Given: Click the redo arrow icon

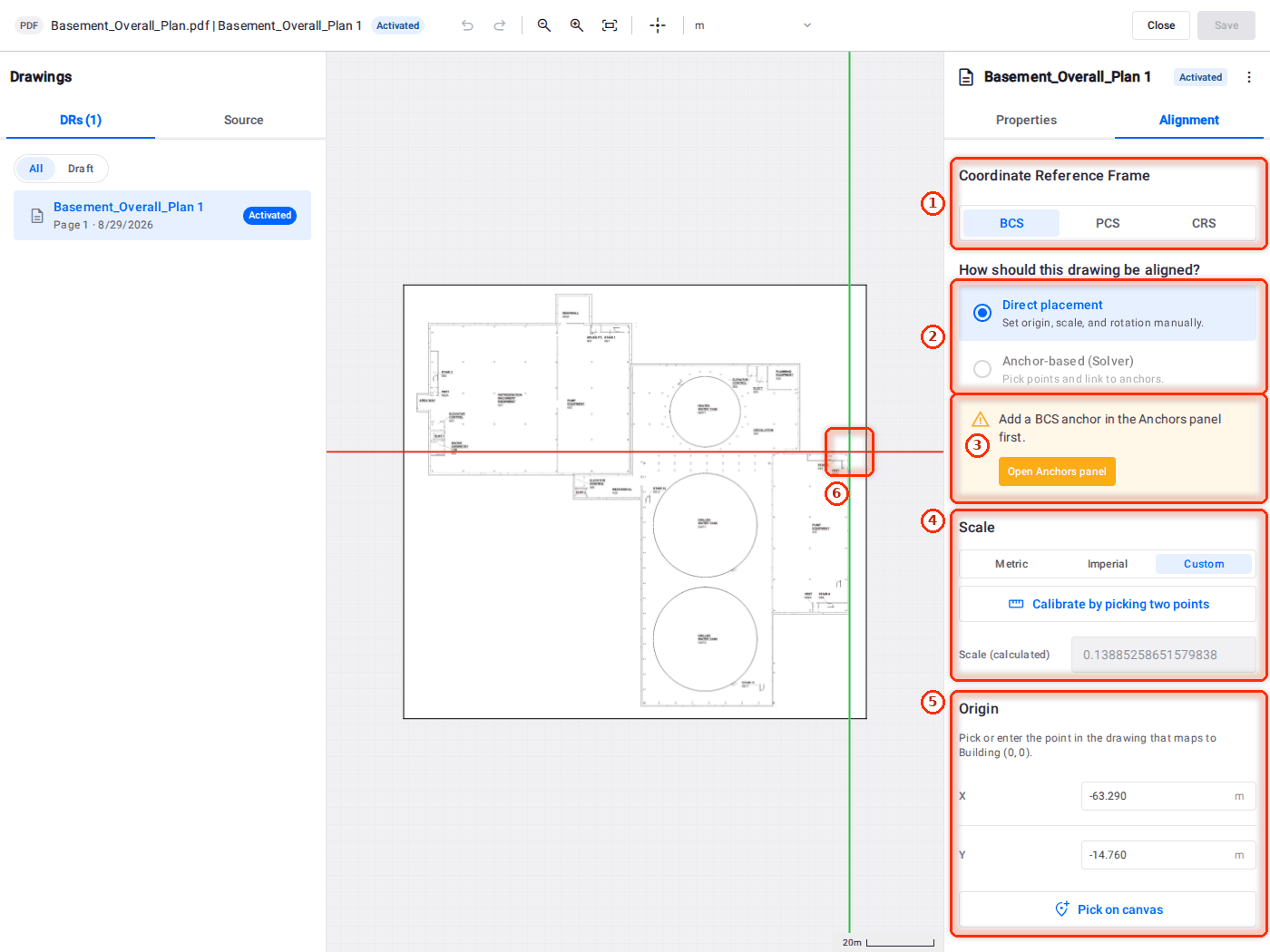Looking at the screenshot, I should (500, 25).
